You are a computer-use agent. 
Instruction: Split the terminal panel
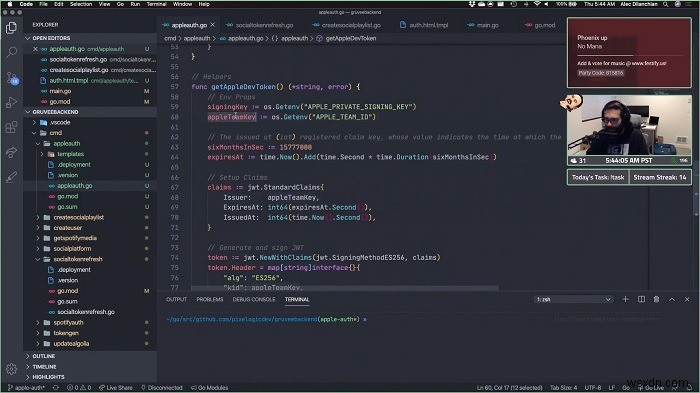(x=641, y=299)
